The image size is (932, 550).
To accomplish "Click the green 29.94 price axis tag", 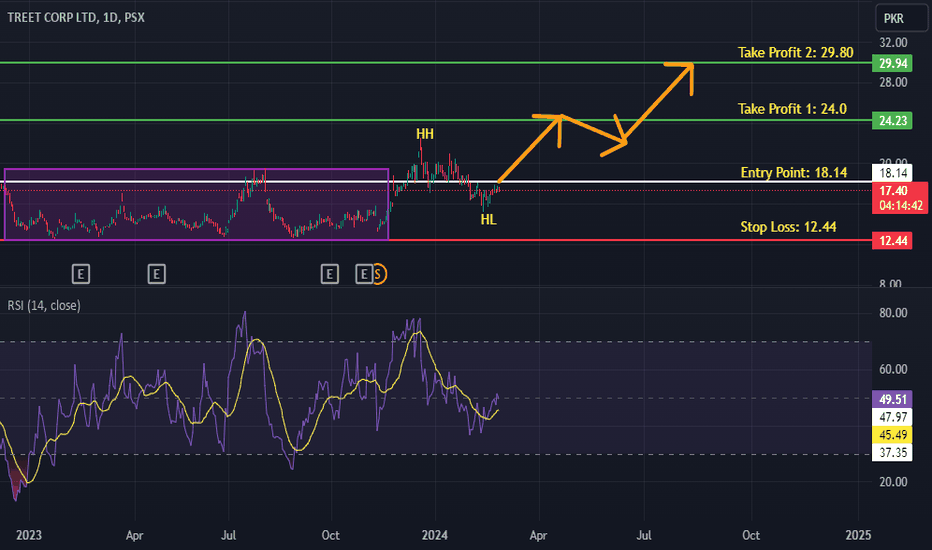I will tap(892, 63).
